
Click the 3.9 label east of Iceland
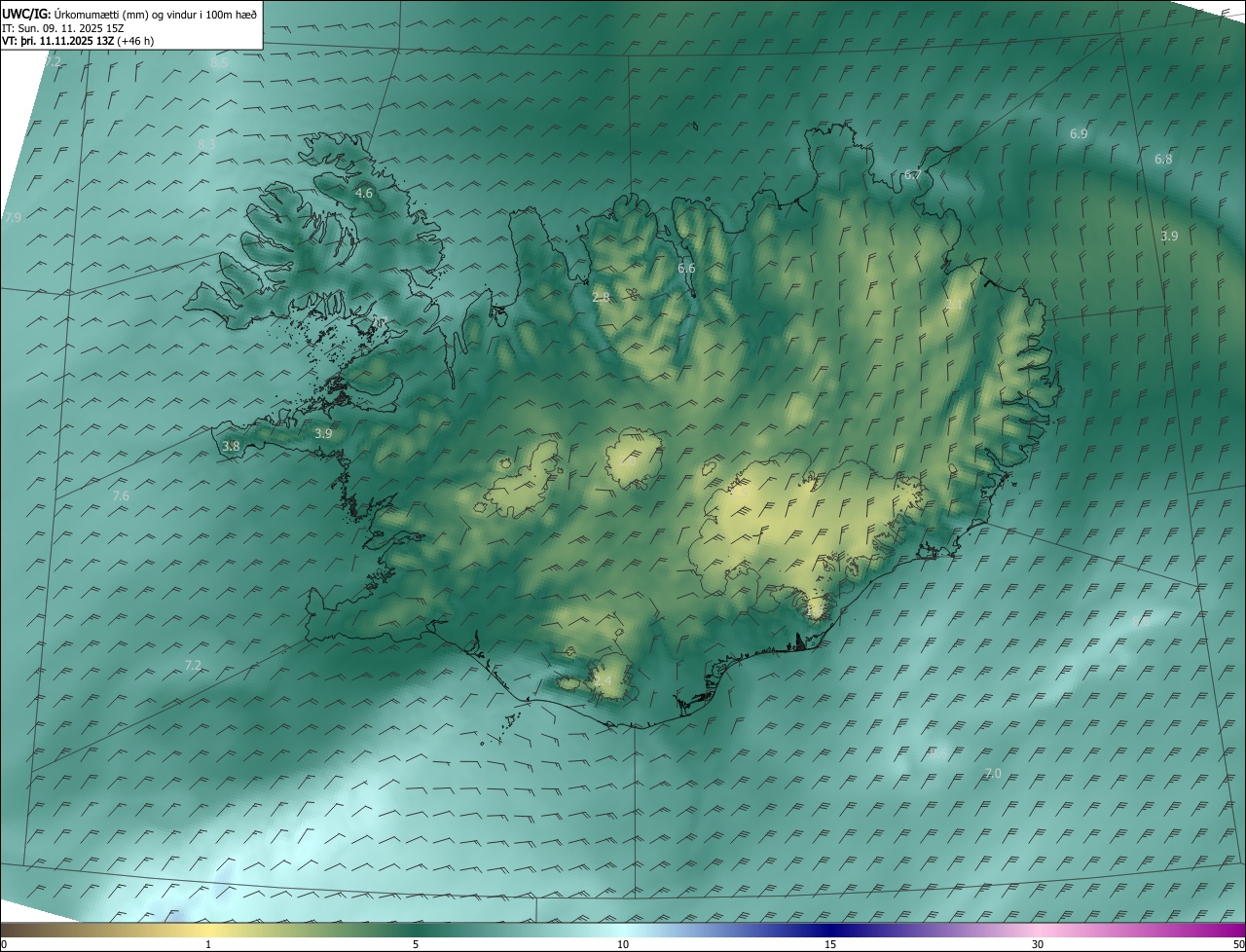pyautogui.click(x=1169, y=236)
